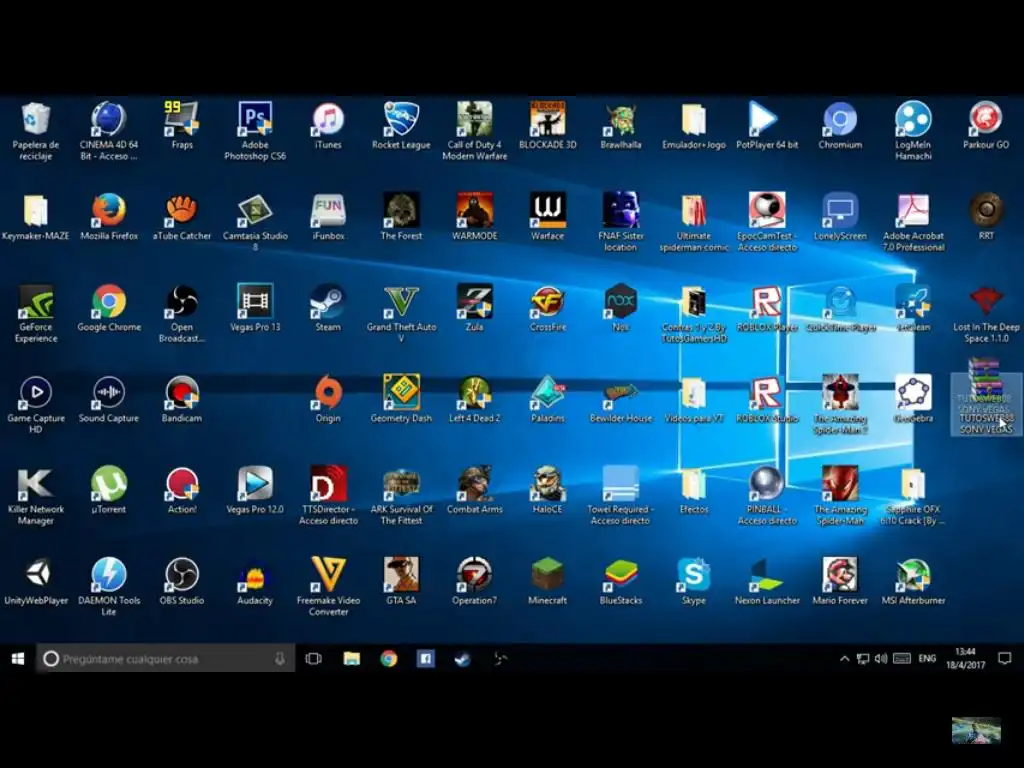Select the Steam desktop icon
This screenshot has width=1024, height=768.
tap(328, 302)
